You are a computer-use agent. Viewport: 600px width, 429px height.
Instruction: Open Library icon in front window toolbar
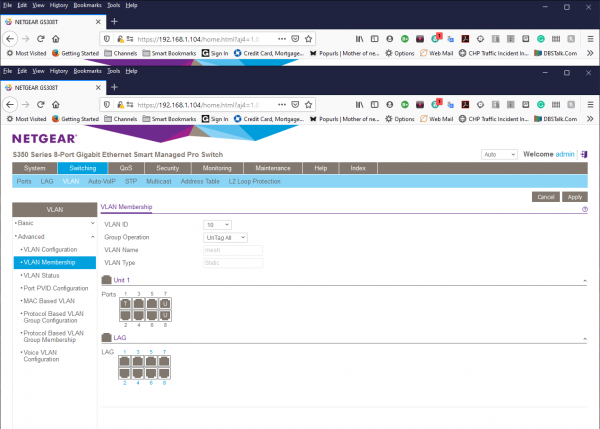359,104
